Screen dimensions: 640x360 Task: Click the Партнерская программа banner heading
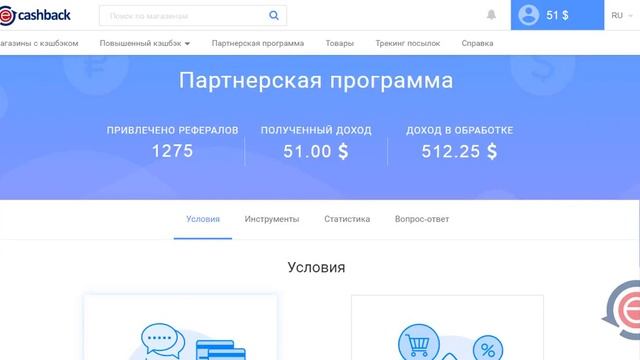point(316,81)
